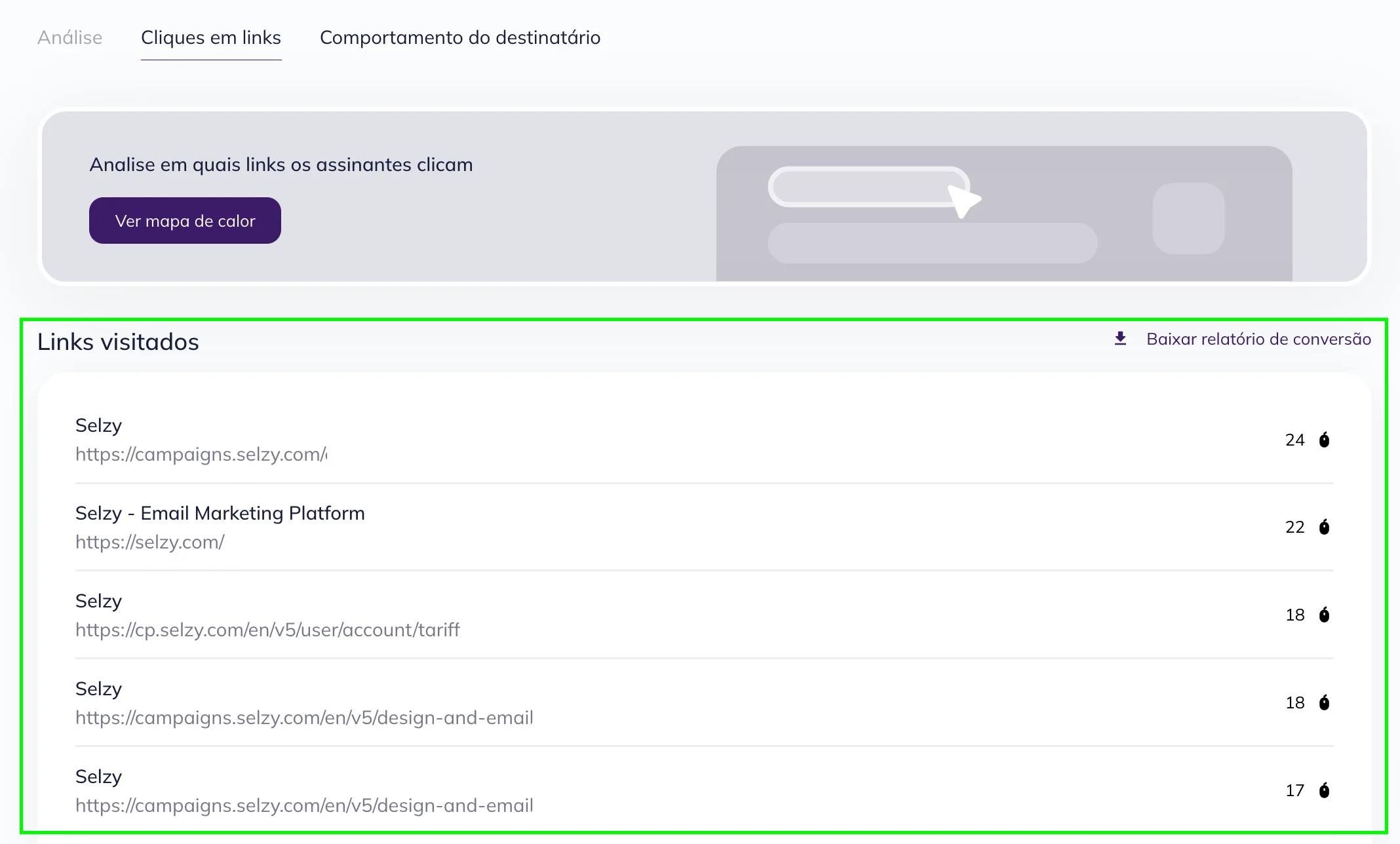Select the Cliques em links tab
Viewport: 1400px width, 844px height.
point(211,37)
